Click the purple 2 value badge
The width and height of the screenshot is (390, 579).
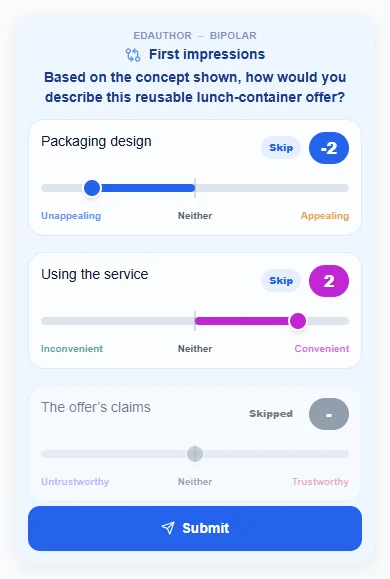329,281
